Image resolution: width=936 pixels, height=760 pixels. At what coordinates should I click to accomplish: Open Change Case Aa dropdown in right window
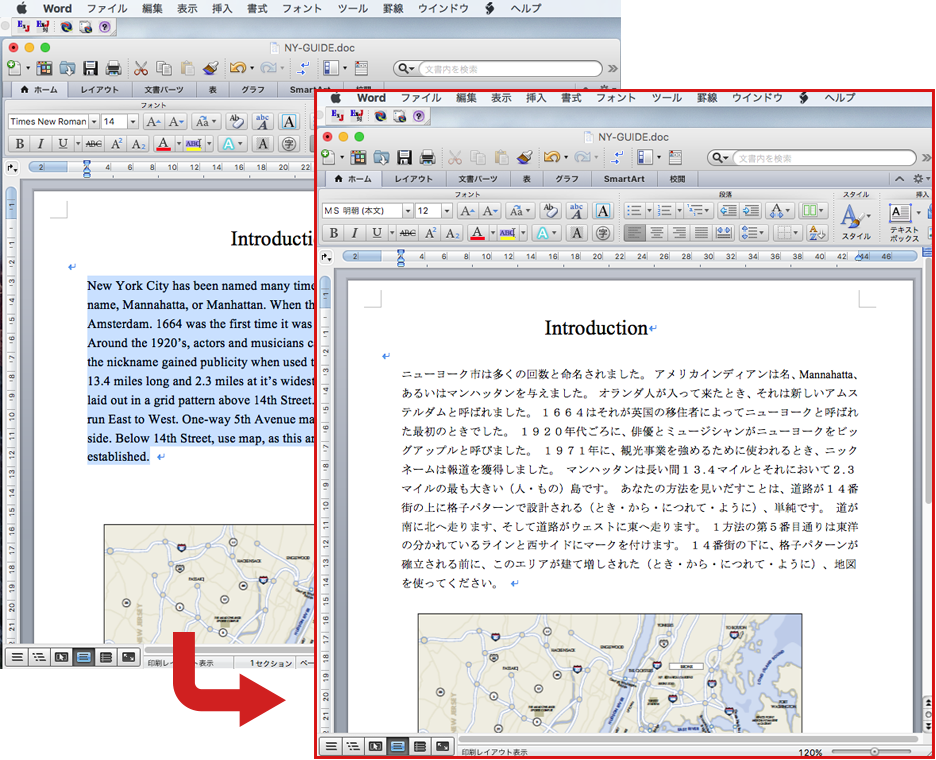point(519,211)
